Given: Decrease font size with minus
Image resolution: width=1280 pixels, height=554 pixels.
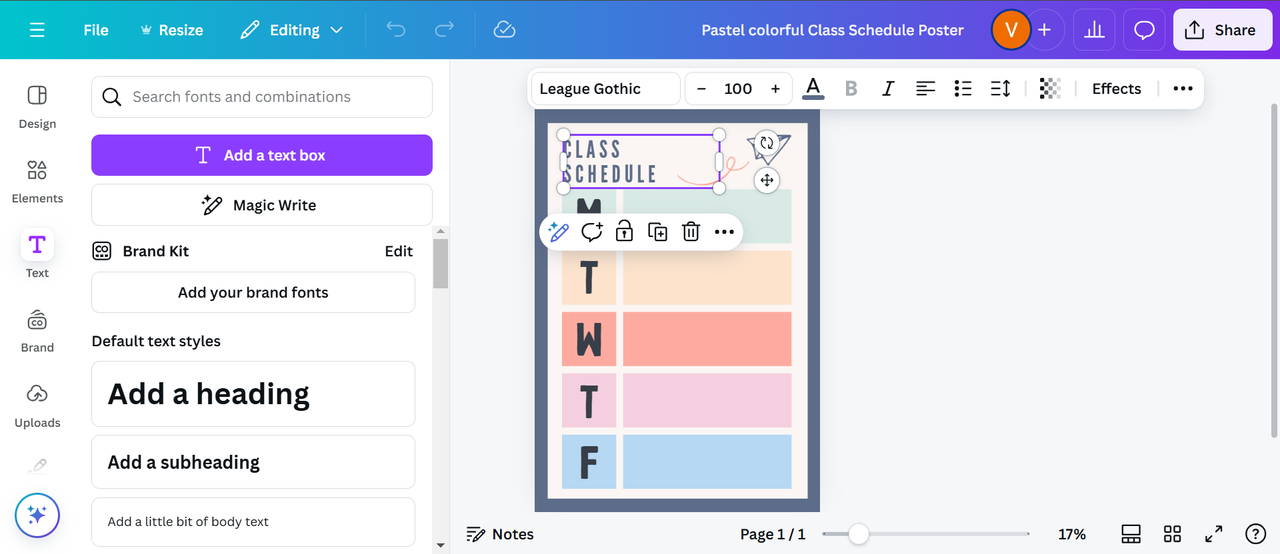Looking at the screenshot, I should [701, 88].
